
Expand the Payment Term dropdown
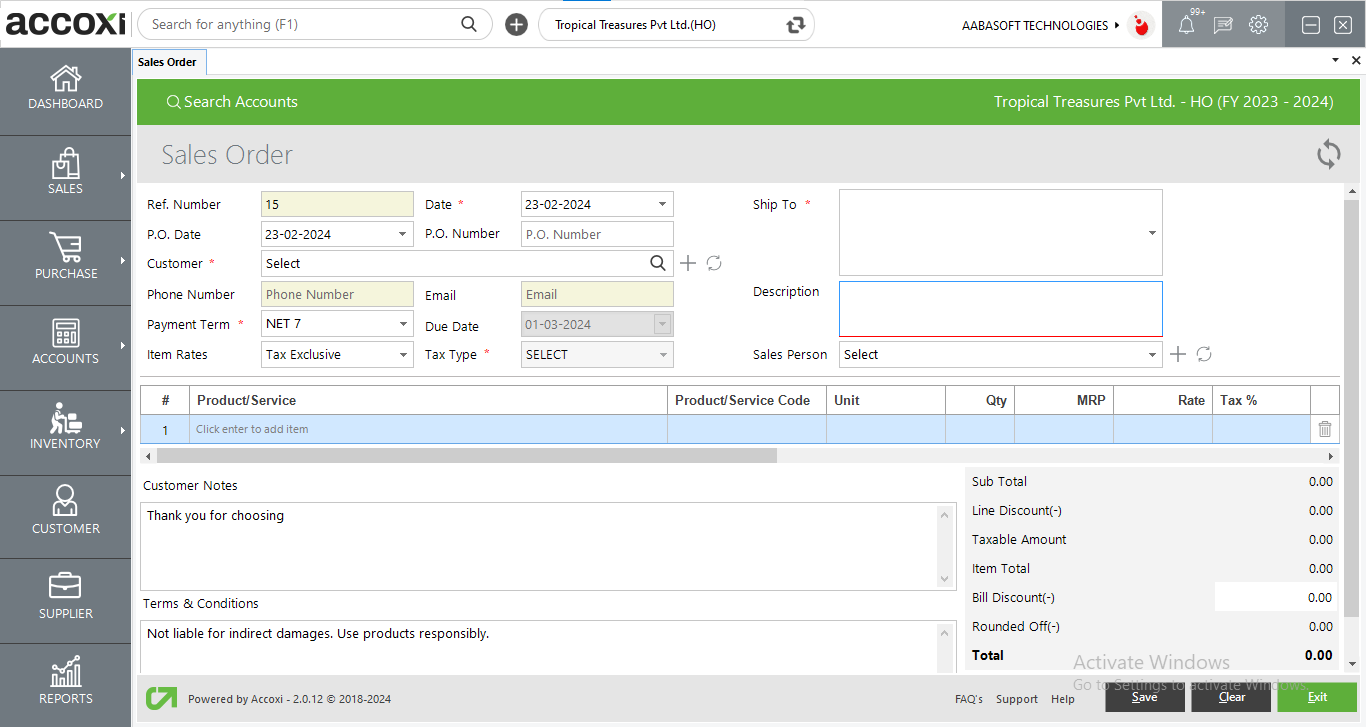coord(403,324)
